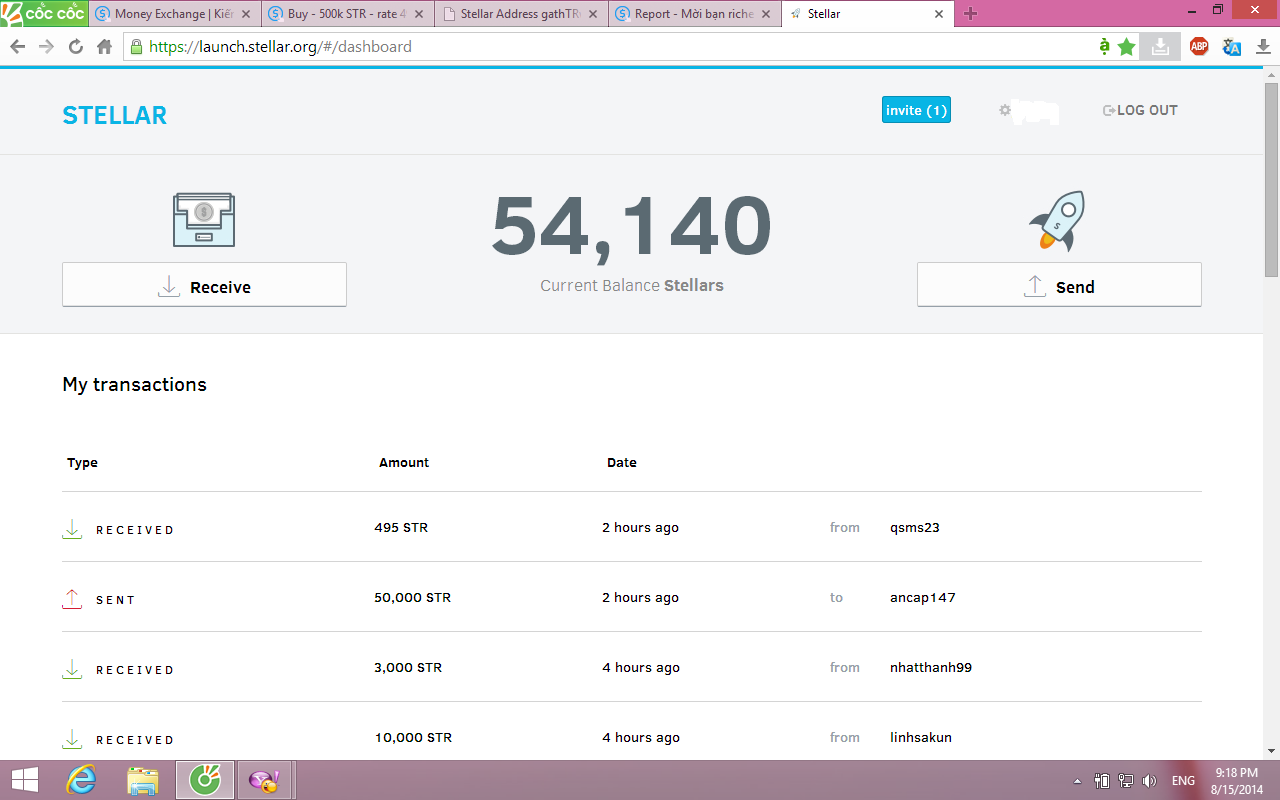Click the 495 STR amount
The height and width of the screenshot is (800, 1280).
[401, 528]
